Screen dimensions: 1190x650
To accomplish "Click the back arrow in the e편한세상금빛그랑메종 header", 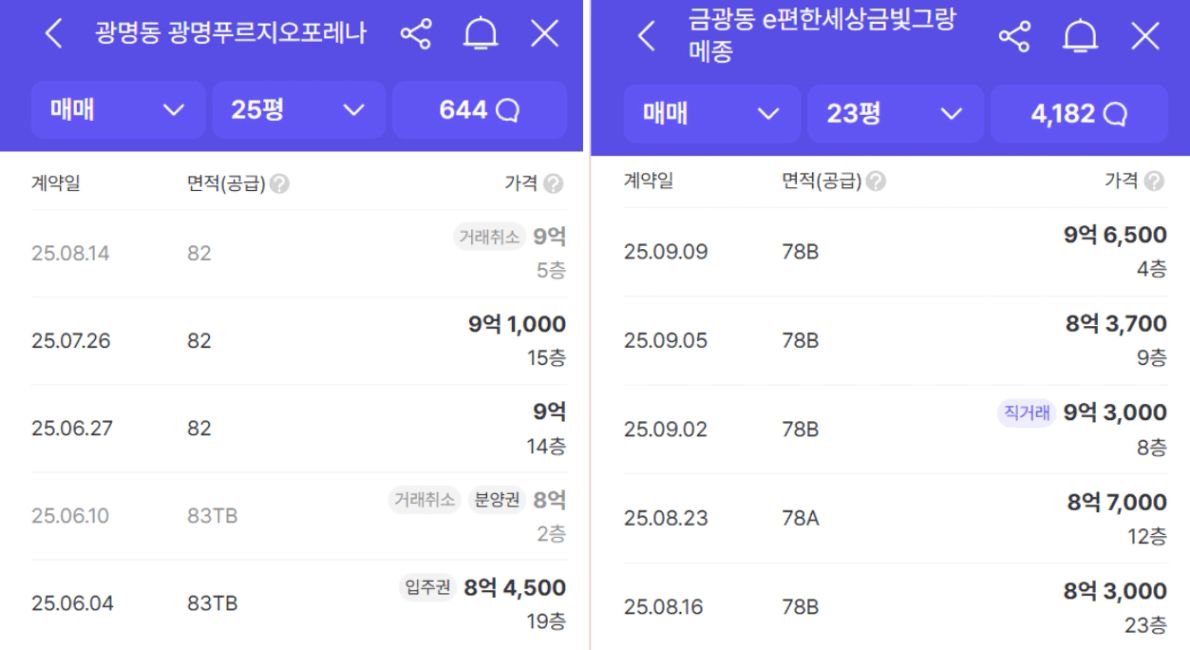I will click(x=647, y=38).
